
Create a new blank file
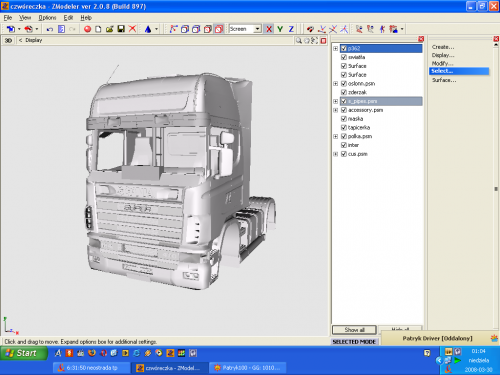click(98, 29)
